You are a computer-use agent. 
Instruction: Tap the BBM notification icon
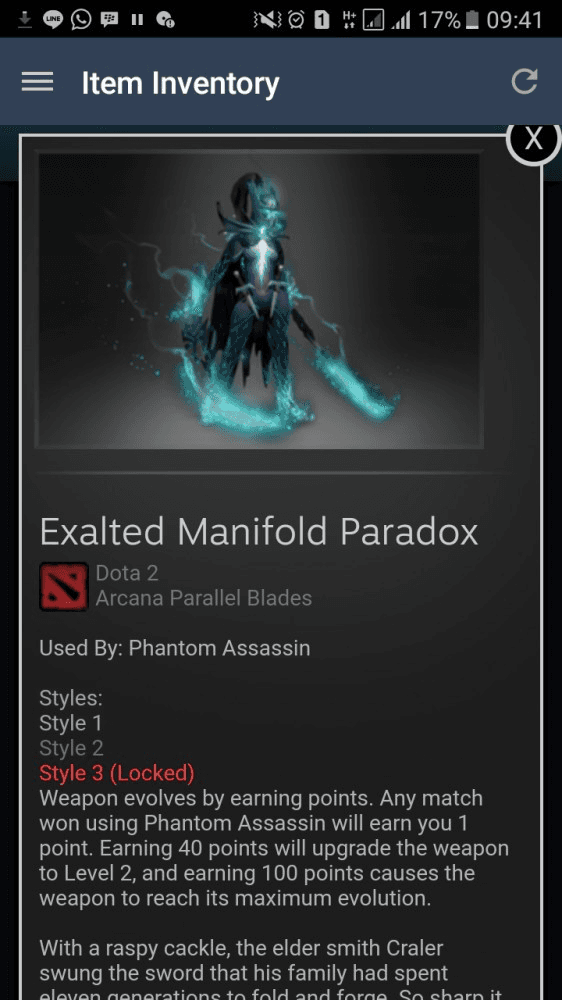point(109,20)
